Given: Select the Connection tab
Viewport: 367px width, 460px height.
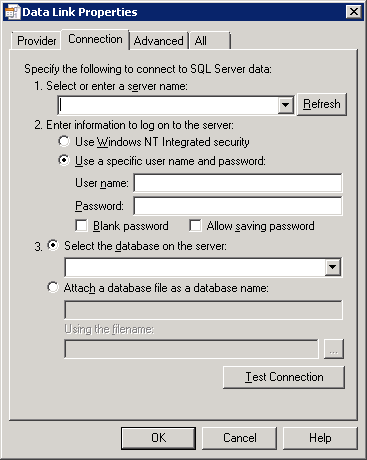Looking at the screenshot, I should pyautogui.click(x=95, y=39).
